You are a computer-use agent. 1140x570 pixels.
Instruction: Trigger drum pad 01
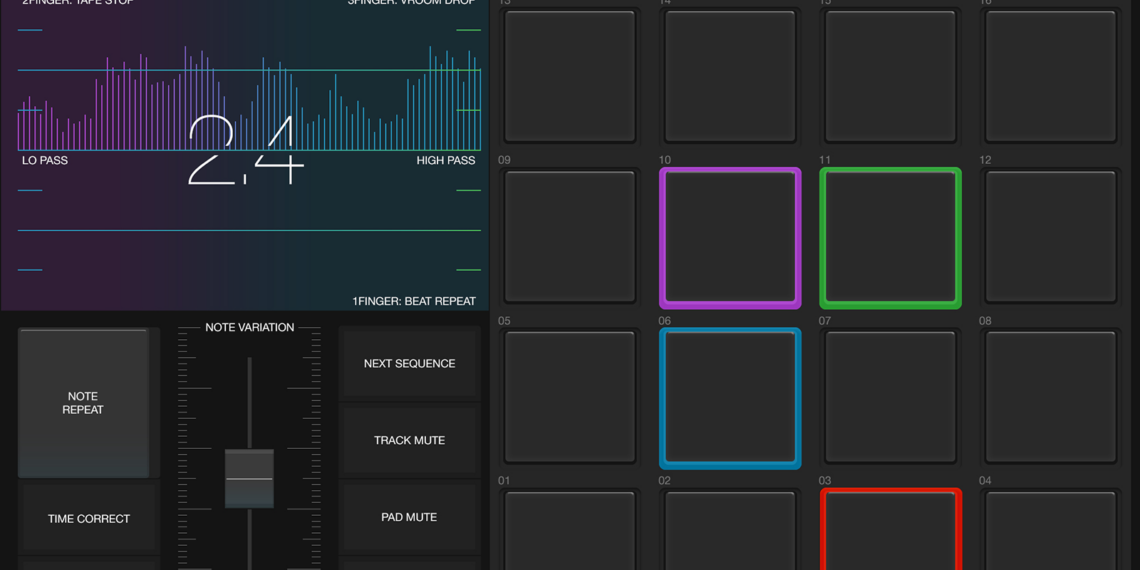pyautogui.click(x=570, y=532)
